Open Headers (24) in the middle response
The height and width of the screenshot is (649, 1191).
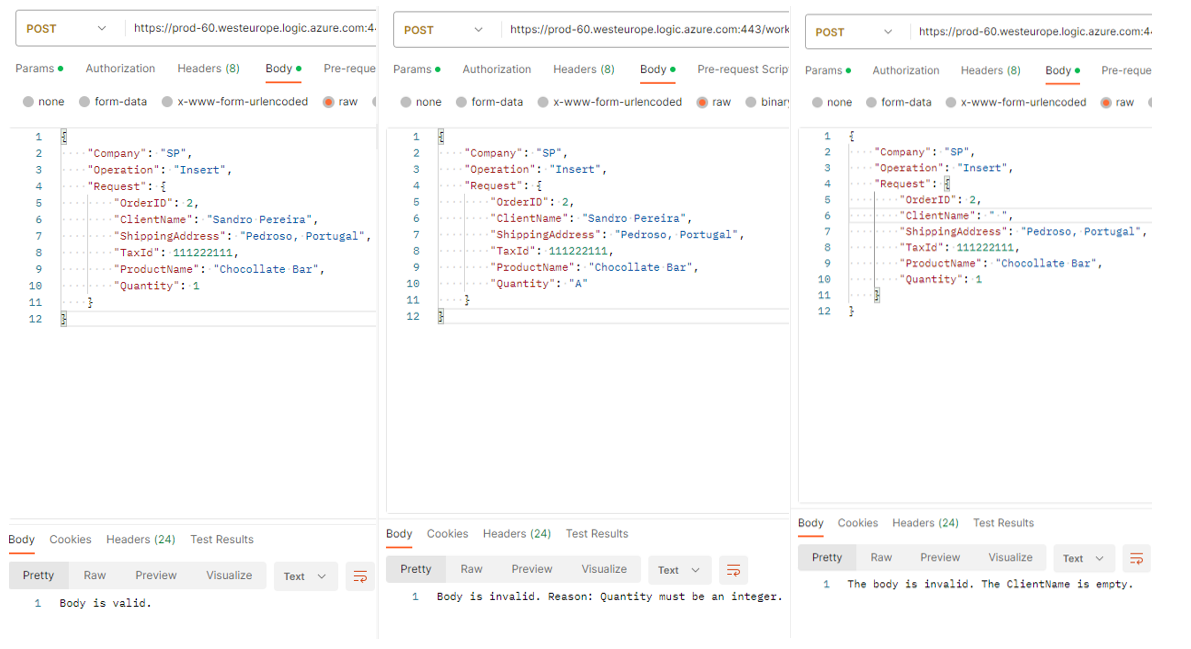[x=516, y=534]
